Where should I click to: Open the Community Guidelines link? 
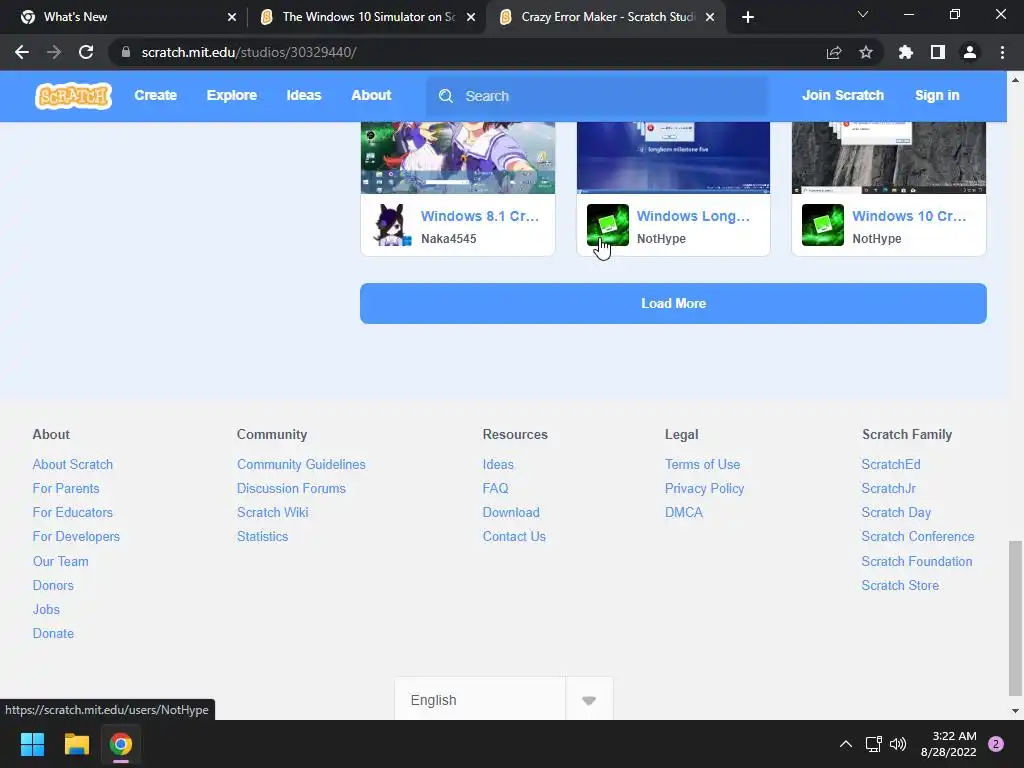click(301, 464)
